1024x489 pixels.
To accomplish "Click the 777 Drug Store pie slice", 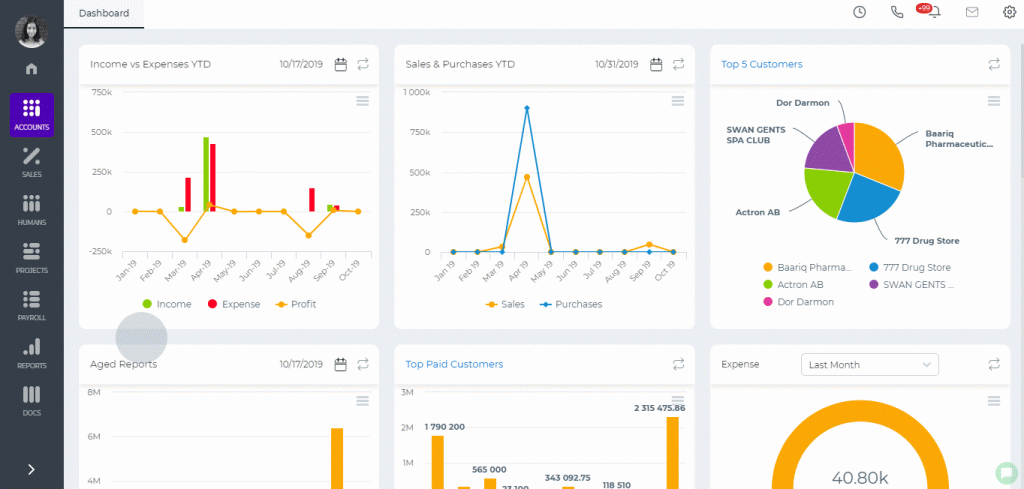I will [x=869, y=197].
